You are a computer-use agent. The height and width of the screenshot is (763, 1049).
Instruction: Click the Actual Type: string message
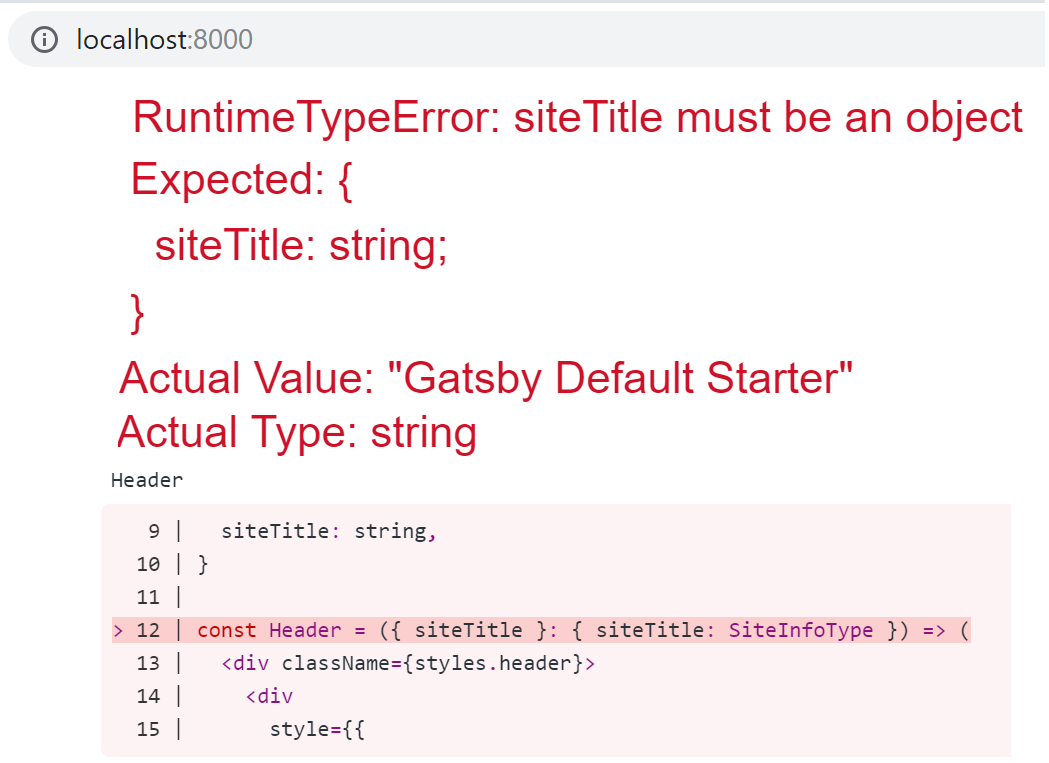296,432
